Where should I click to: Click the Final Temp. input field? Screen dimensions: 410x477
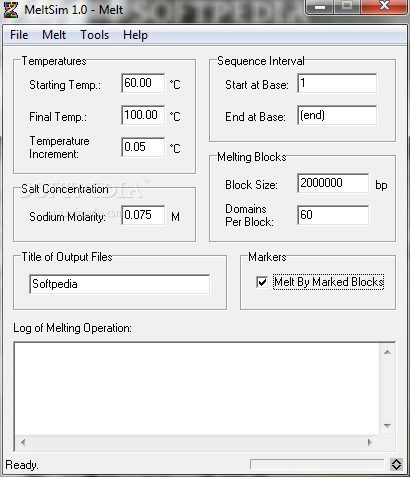tap(143, 115)
